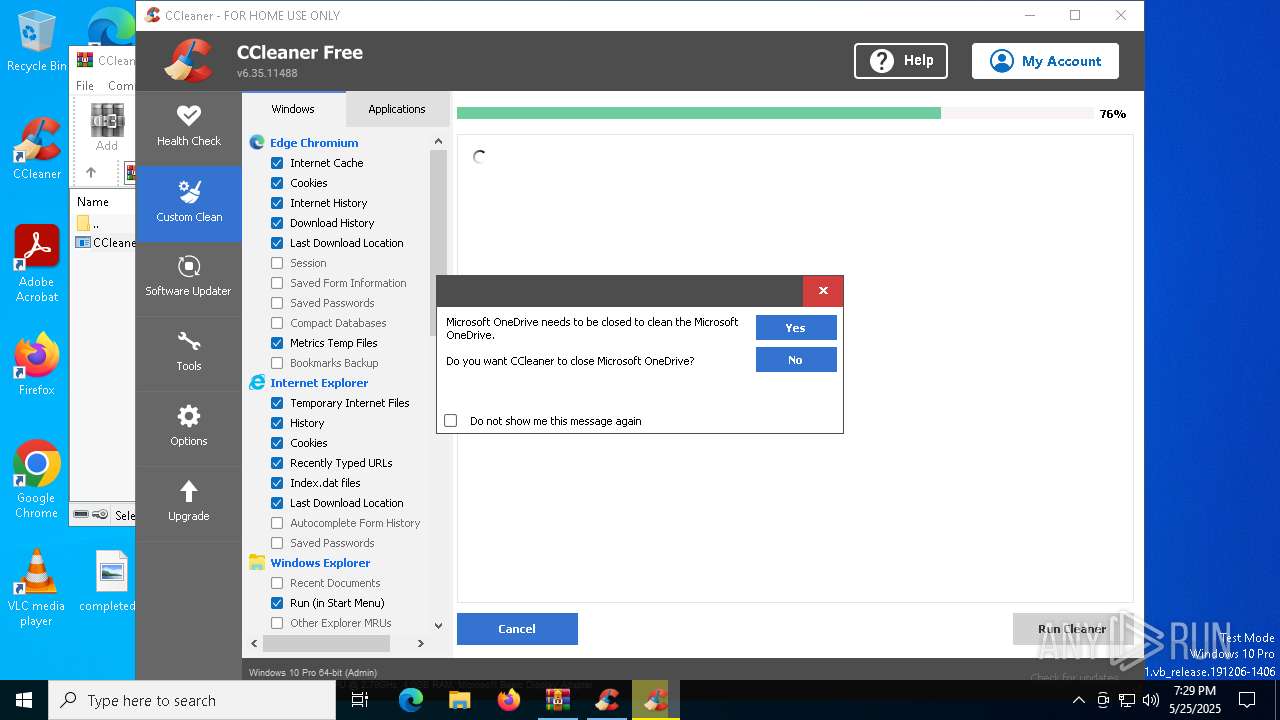1280x720 pixels.
Task: Close the OneDrive prompt dialog
Action: point(823,291)
